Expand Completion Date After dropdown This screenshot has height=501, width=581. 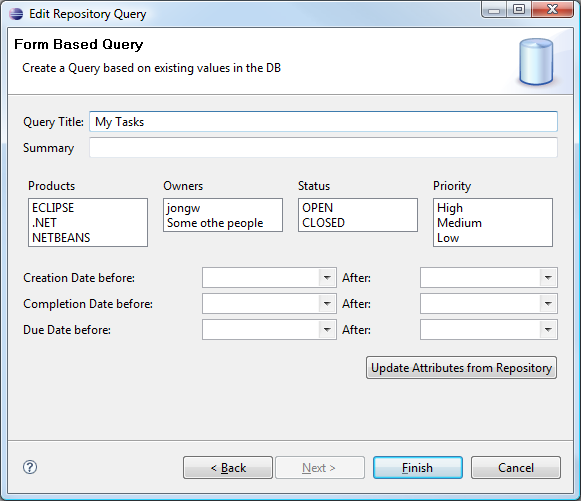point(548,303)
